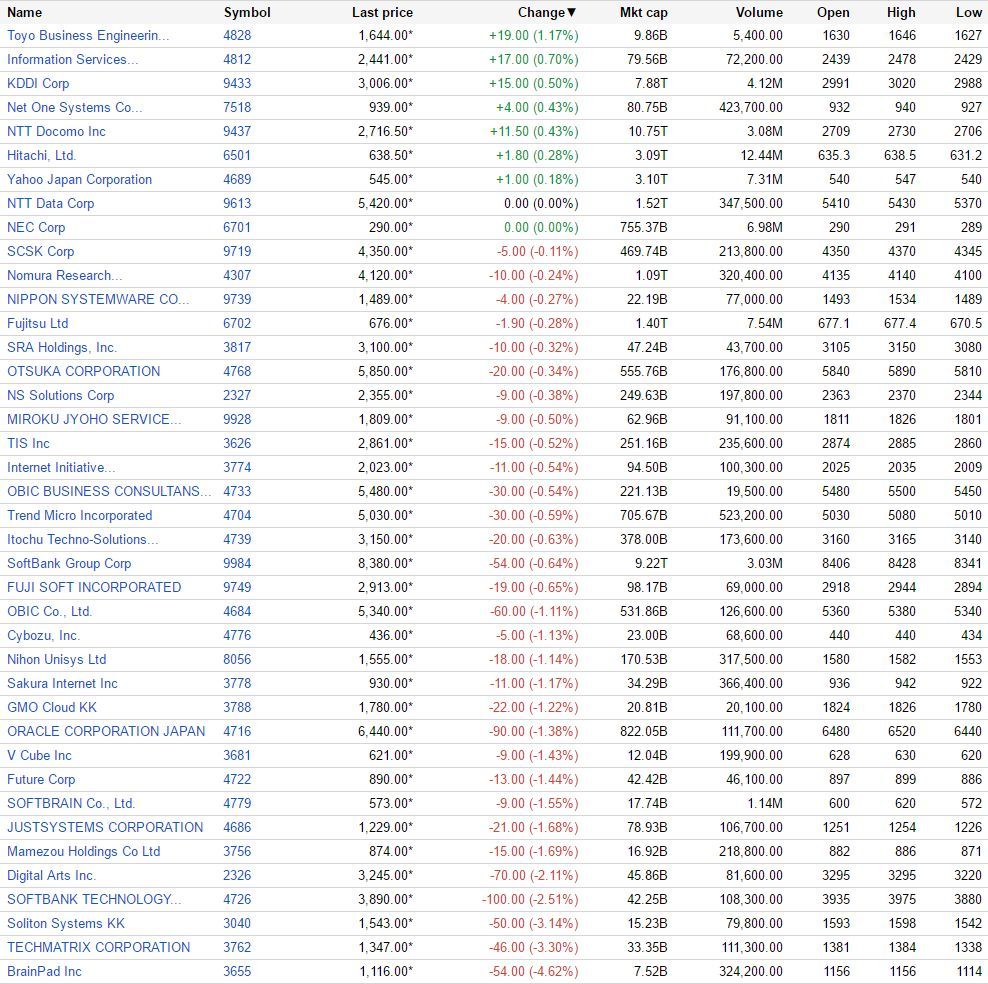Open SoftBank Group Corp link

tap(69, 563)
